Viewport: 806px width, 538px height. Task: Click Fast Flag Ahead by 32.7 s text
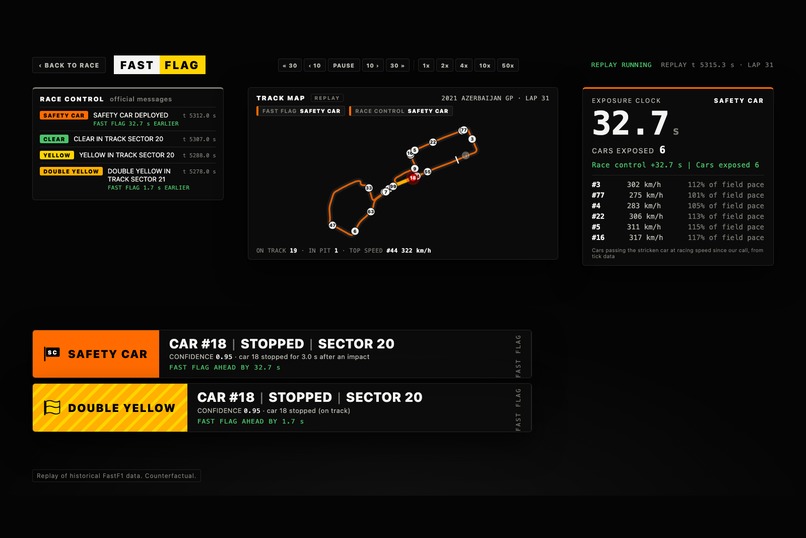point(225,367)
